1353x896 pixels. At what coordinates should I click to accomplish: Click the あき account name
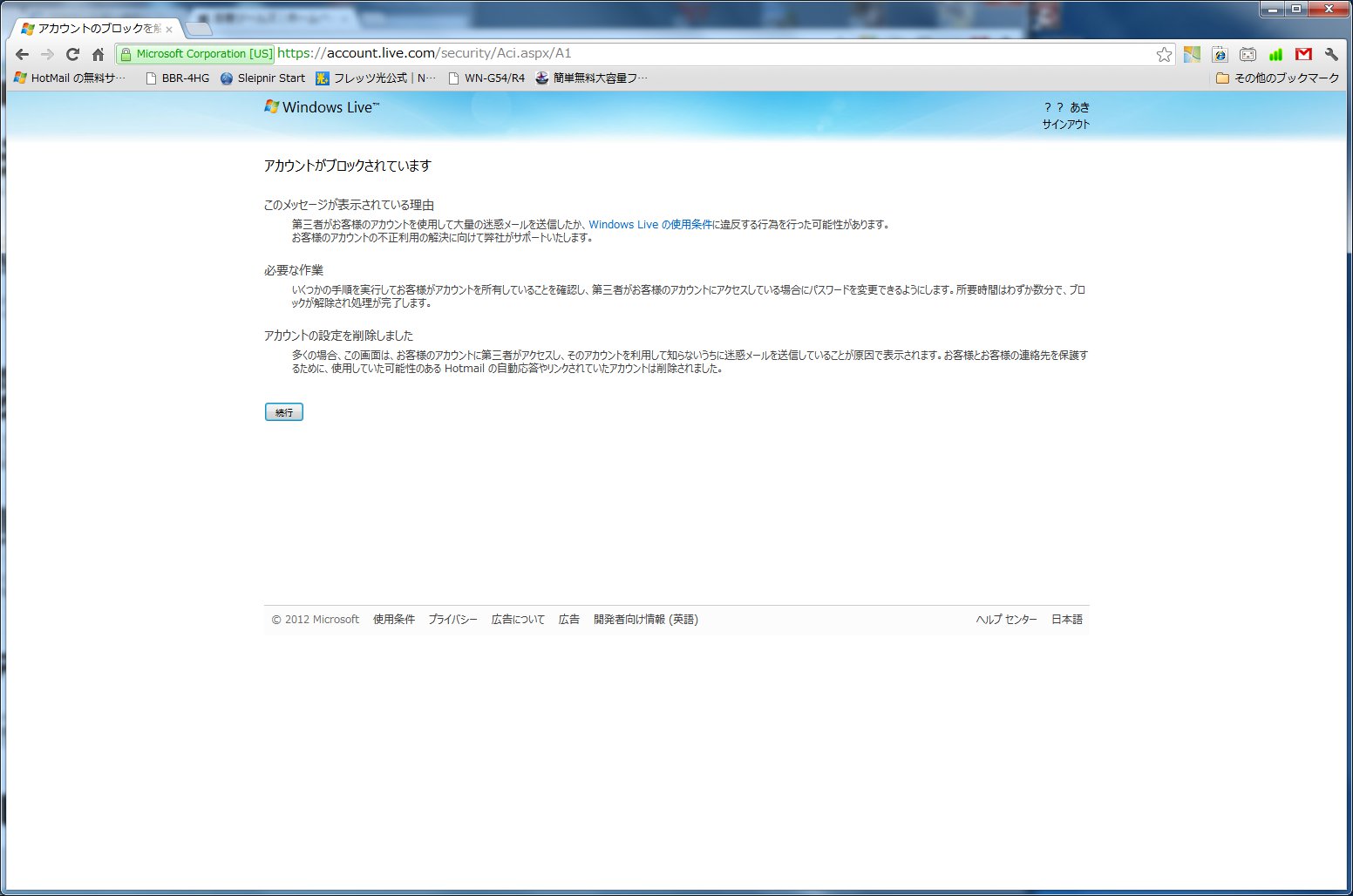[x=1079, y=107]
